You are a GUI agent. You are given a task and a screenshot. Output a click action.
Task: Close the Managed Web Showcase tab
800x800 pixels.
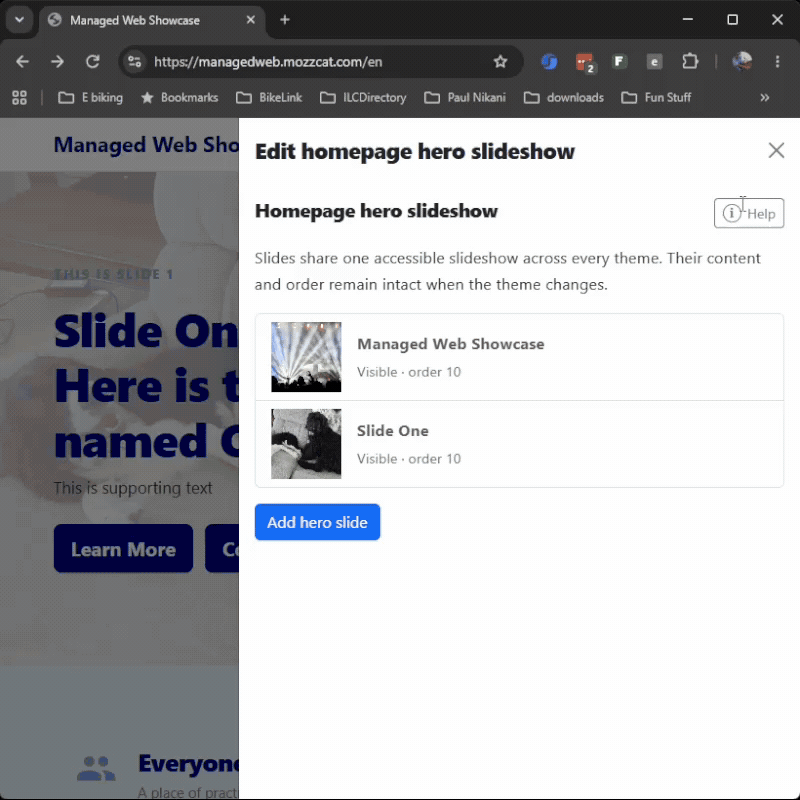tap(251, 20)
